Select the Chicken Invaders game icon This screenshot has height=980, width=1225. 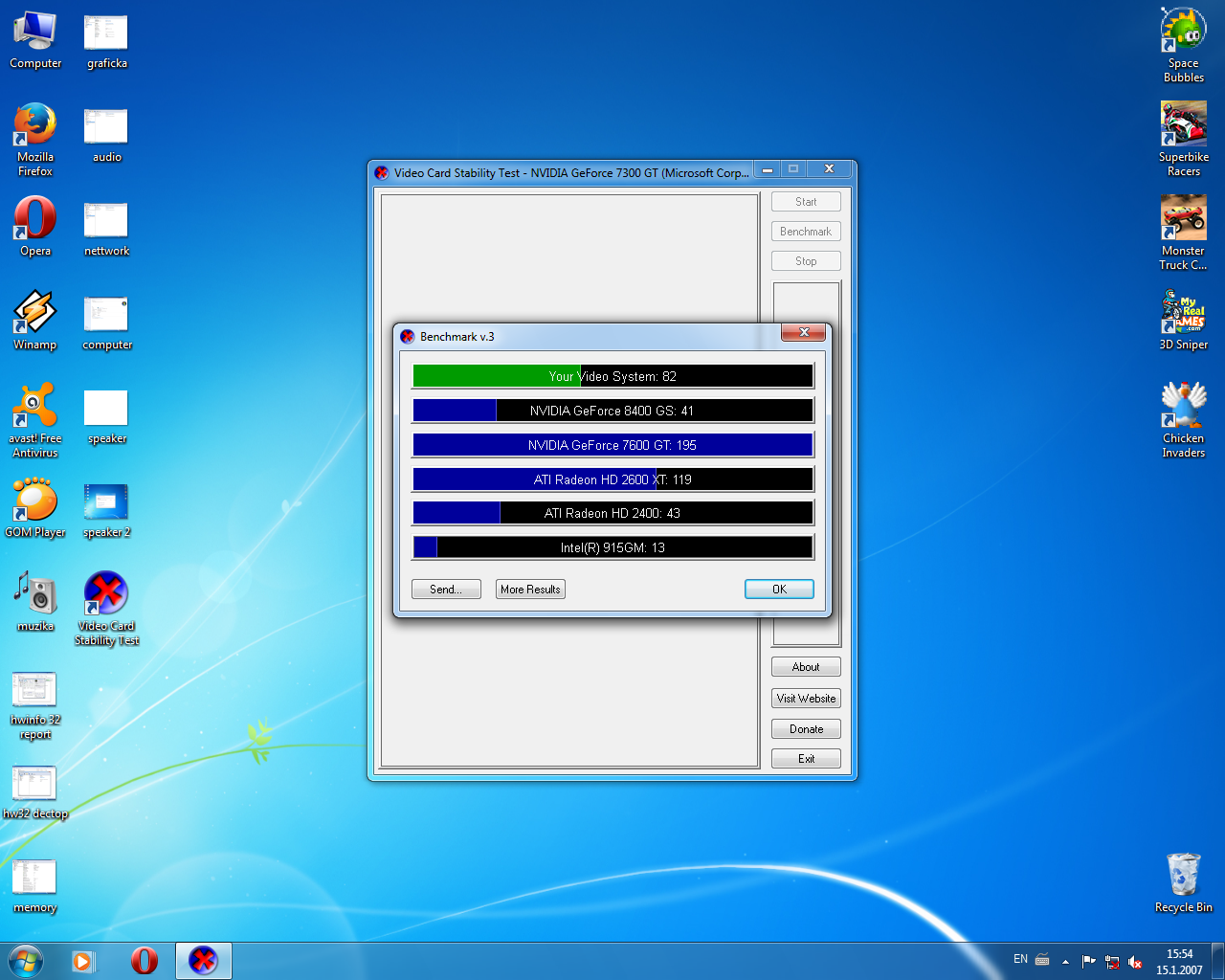1184,420
